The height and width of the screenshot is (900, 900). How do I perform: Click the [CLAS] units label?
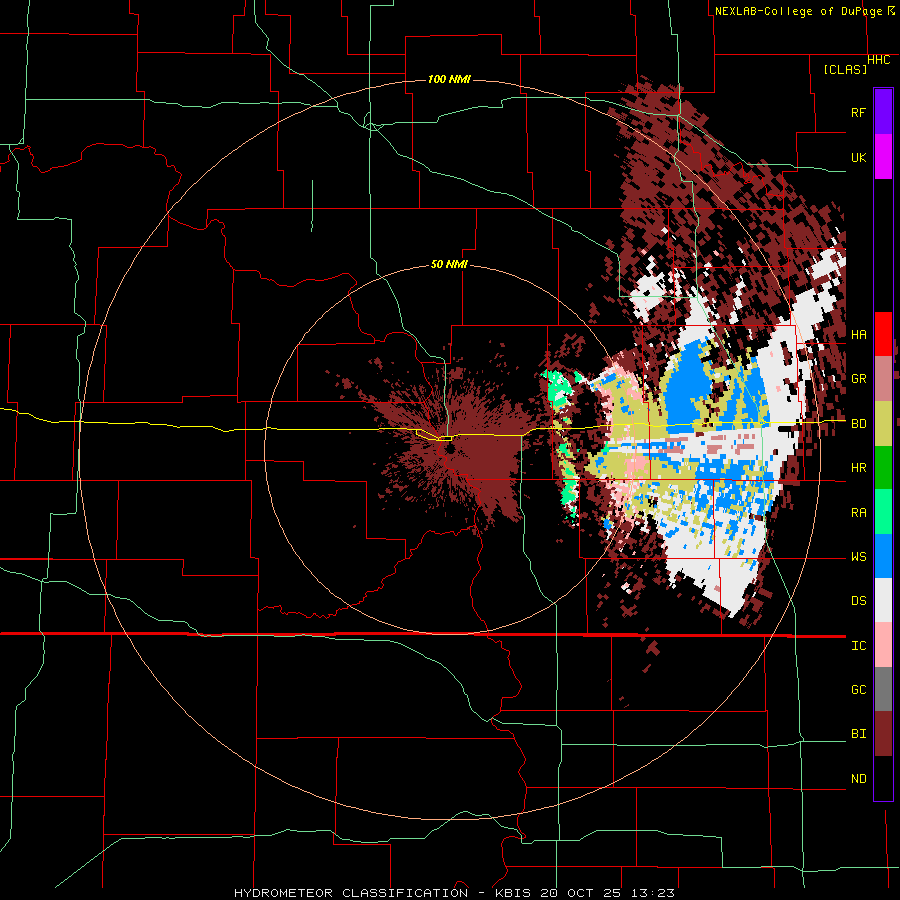pyautogui.click(x=845, y=69)
